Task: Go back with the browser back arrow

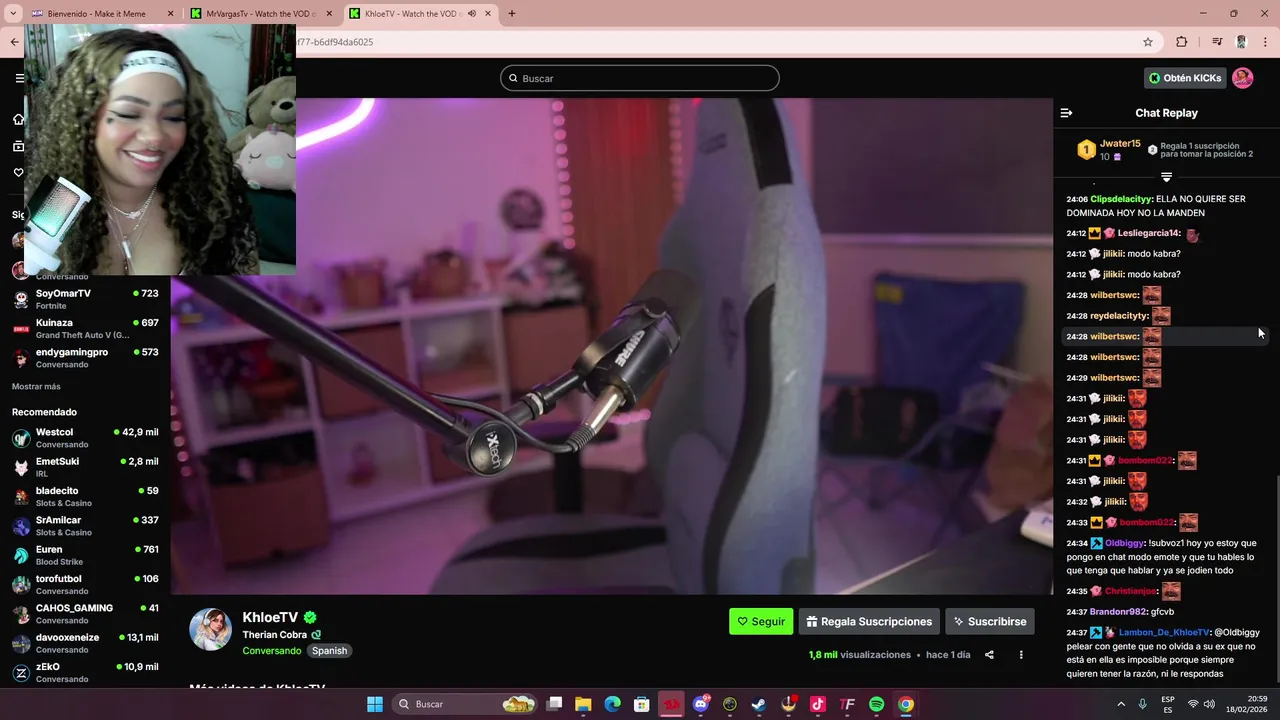Action: (14, 42)
